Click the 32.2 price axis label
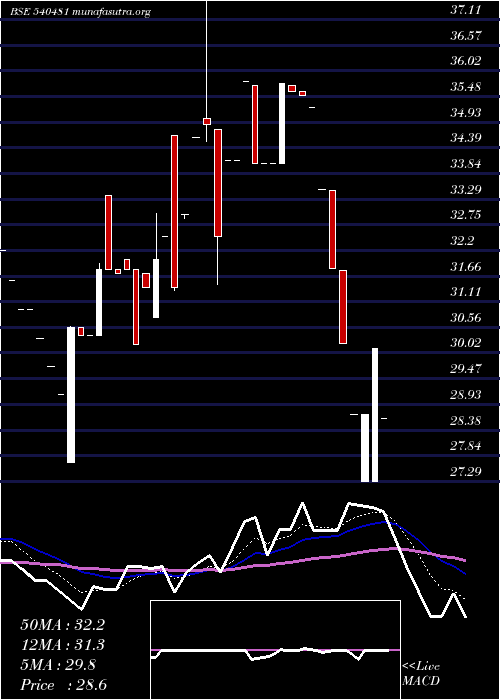Viewport: 500px width, 700px height. tap(462, 241)
